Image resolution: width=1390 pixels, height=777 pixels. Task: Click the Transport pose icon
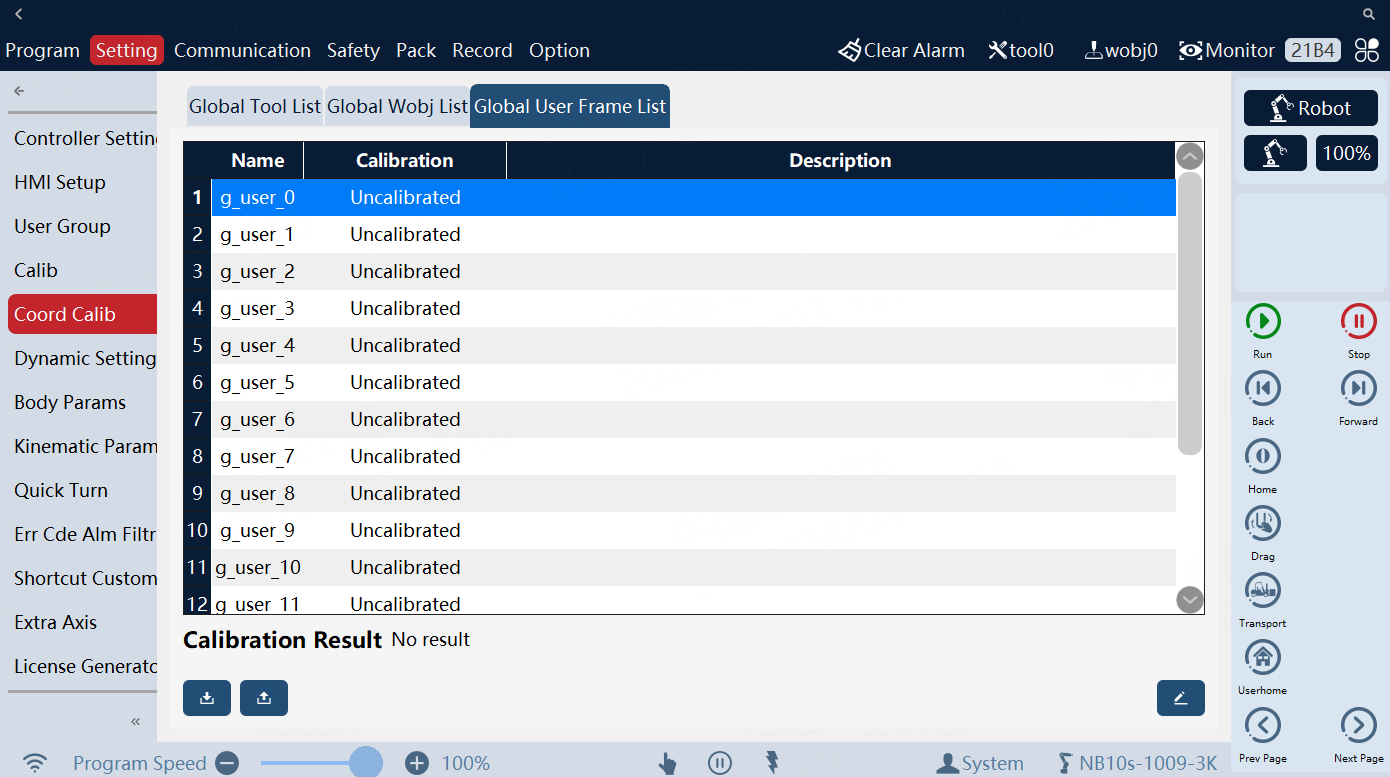[x=1262, y=590]
